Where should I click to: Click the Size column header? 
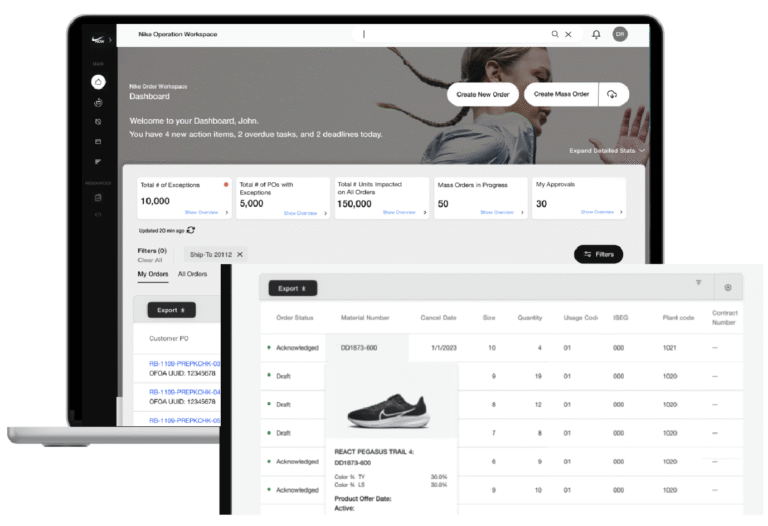[x=489, y=318]
